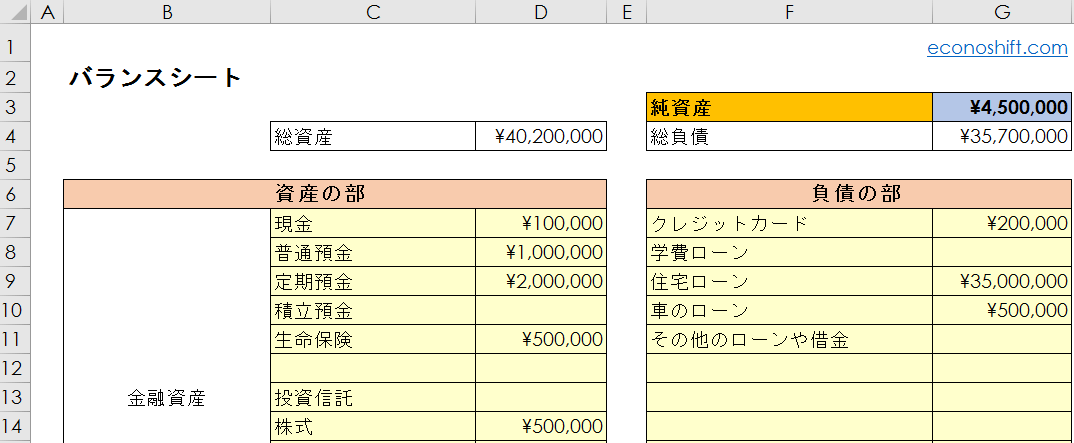
Task: Click row 9 header
Action: tap(14, 282)
